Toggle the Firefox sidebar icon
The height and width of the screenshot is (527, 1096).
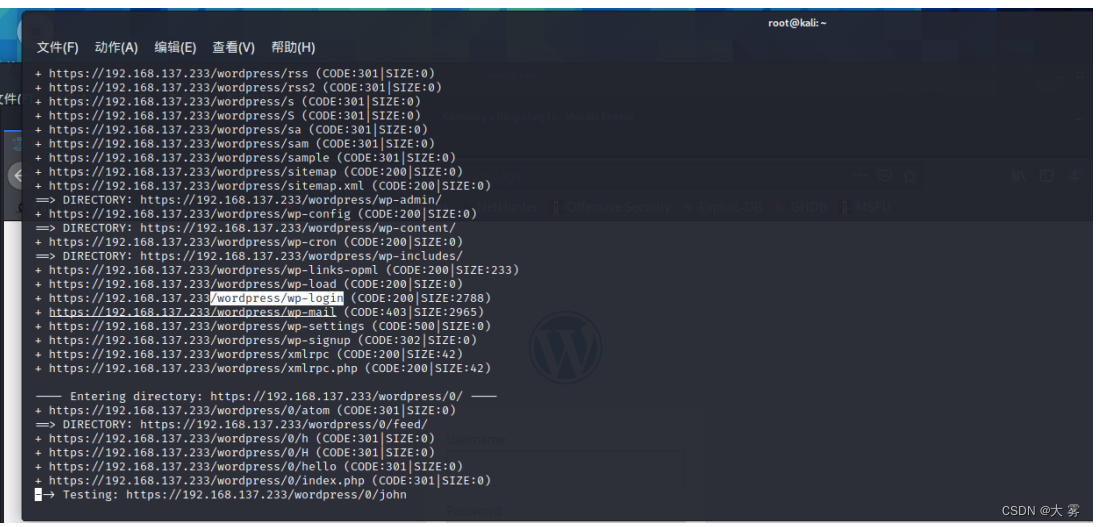click(x=1046, y=175)
